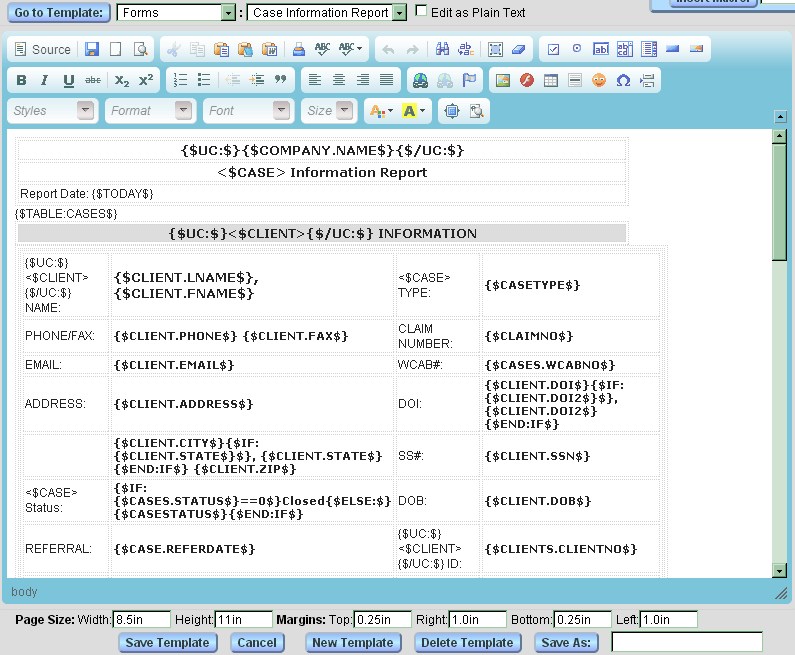Open the Case Information Report template dropdown

[400, 13]
